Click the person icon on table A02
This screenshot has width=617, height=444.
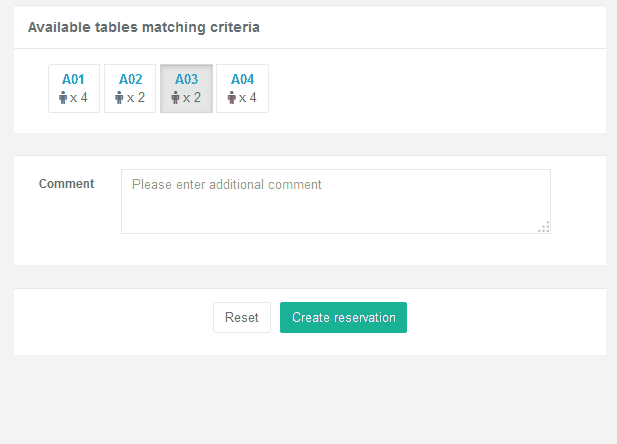pyautogui.click(x=119, y=98)
